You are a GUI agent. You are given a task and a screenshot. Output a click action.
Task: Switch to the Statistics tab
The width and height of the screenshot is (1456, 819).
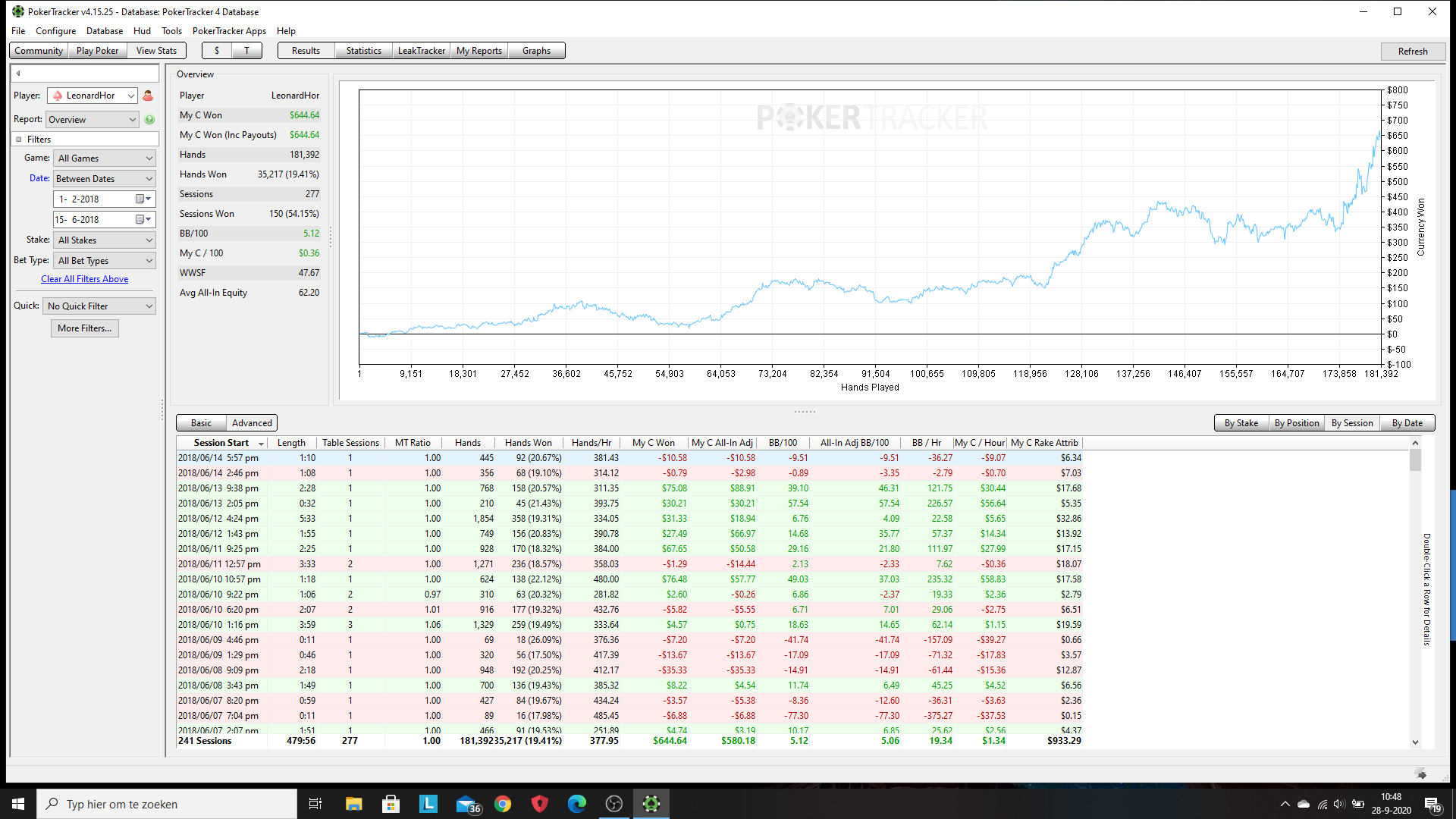click(x=364, y=51)
